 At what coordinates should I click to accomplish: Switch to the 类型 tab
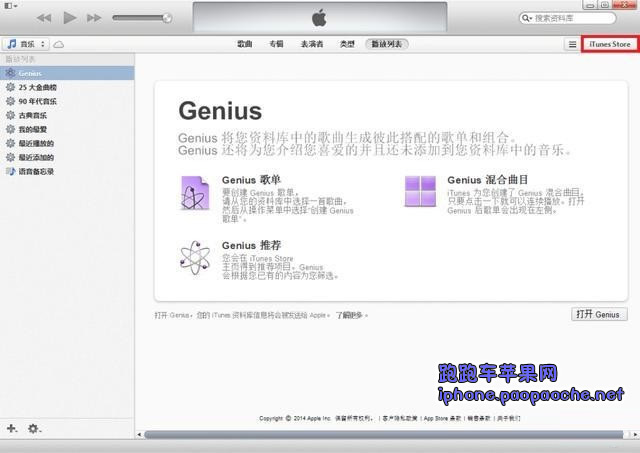(347, 44)
